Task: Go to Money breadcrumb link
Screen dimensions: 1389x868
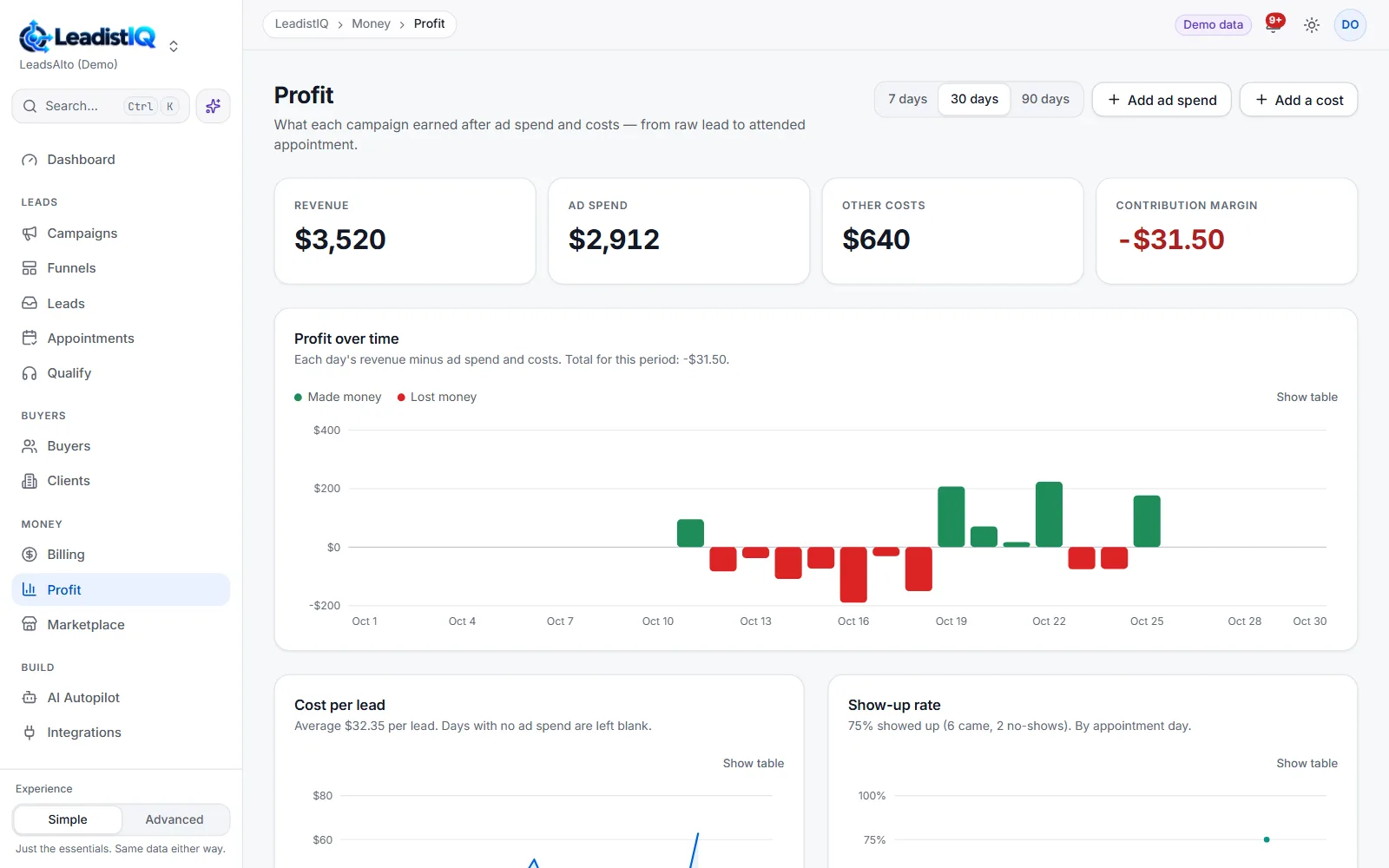Action: (371, 23)
